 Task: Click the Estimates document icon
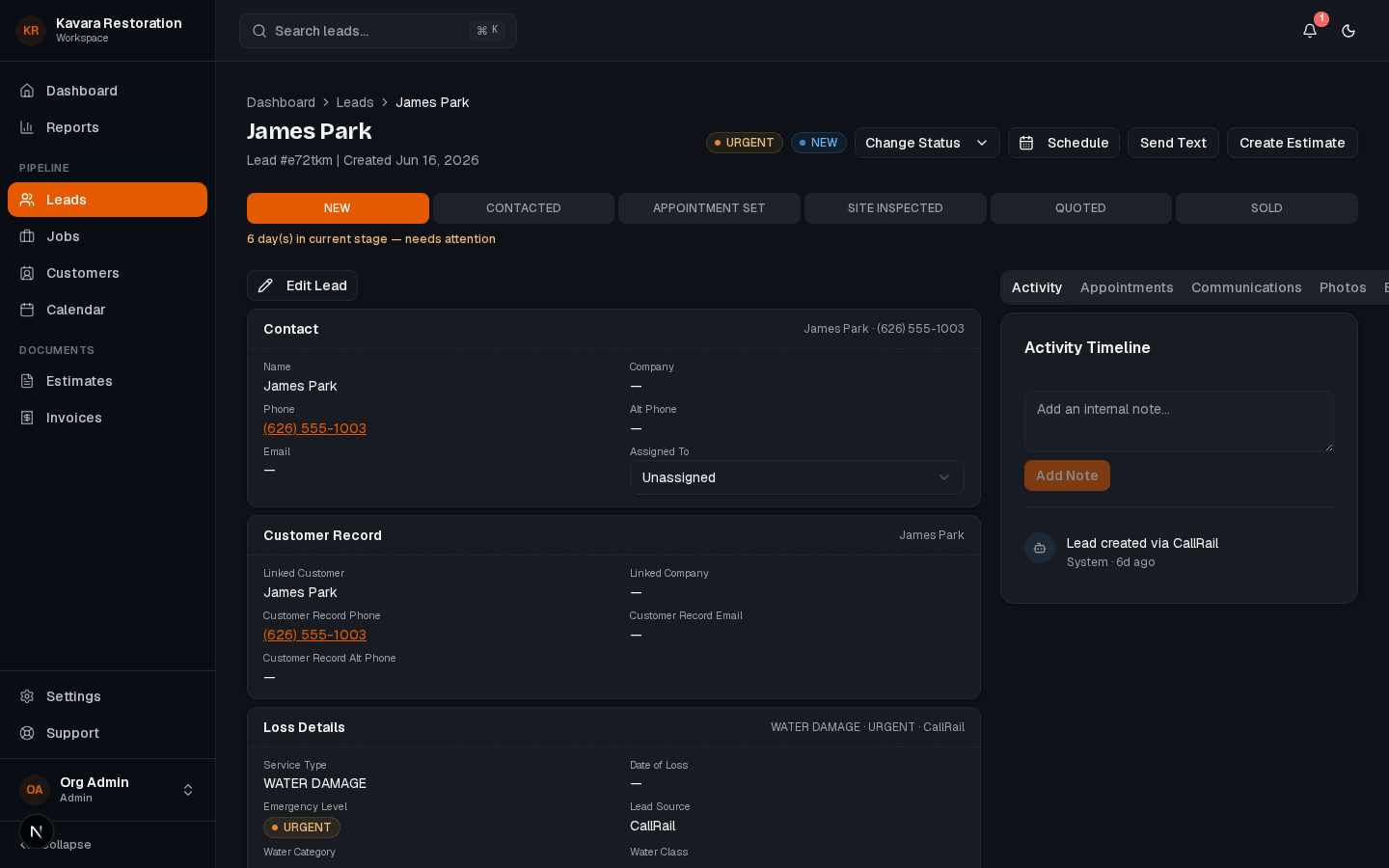tap(27, 381)
